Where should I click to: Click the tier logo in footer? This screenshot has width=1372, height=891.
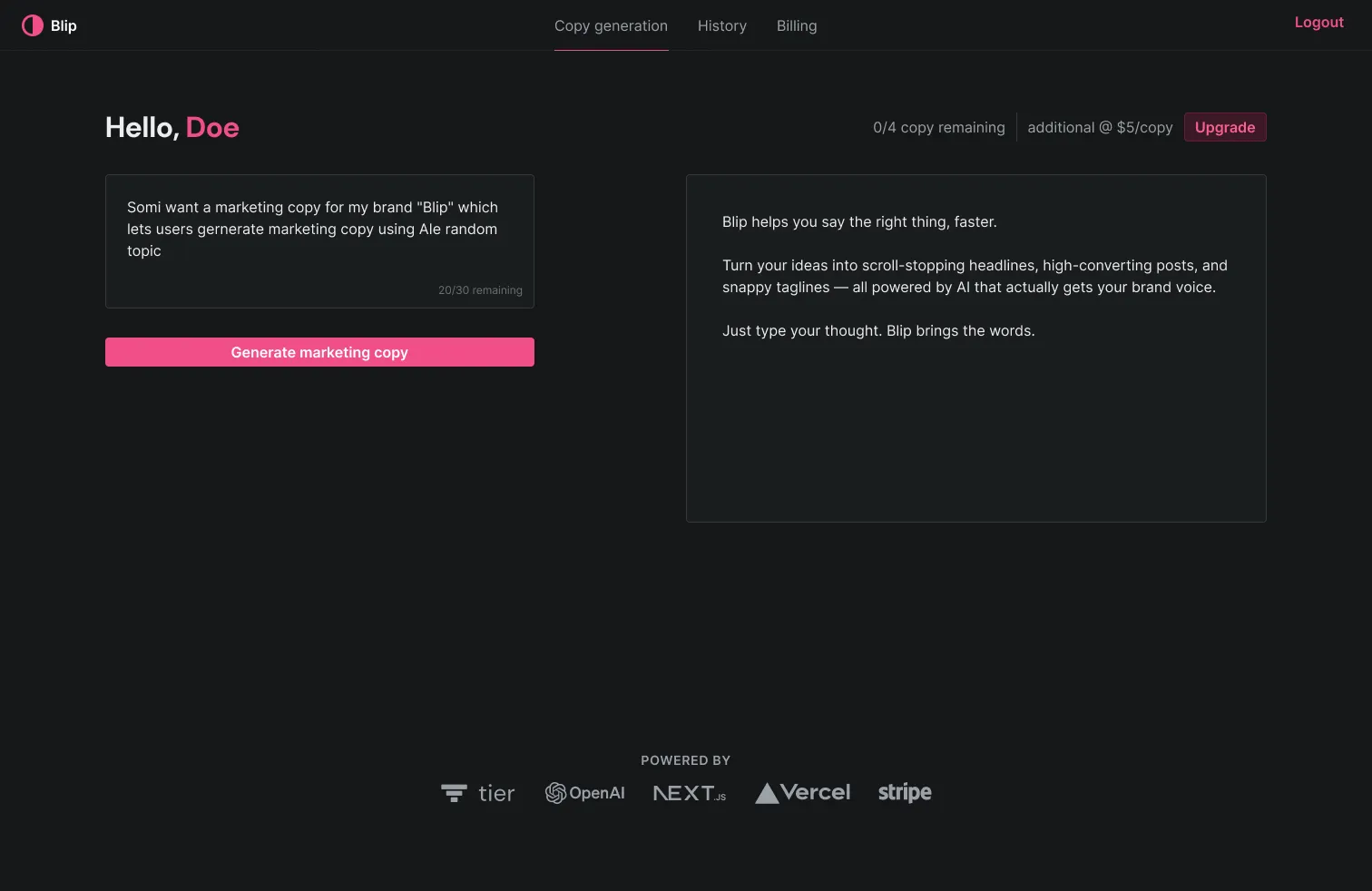click(x=477, y=793)
